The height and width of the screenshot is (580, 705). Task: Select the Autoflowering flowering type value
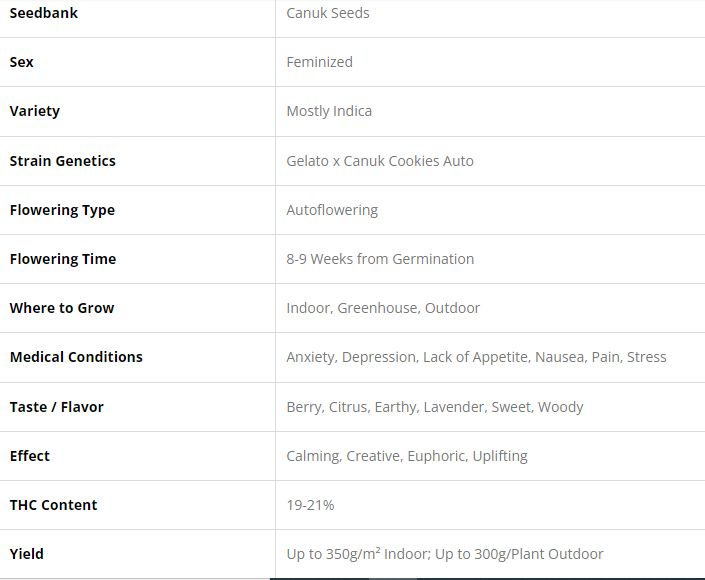tap(332, 210)
